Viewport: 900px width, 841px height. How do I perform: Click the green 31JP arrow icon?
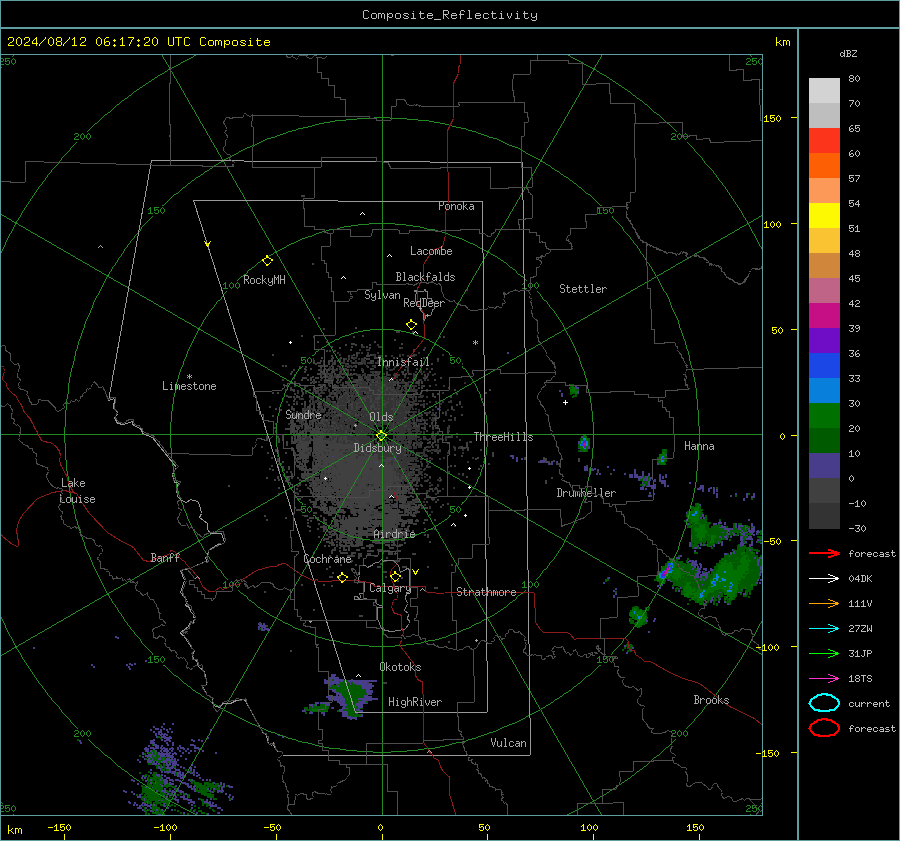(x=824, y=653)
